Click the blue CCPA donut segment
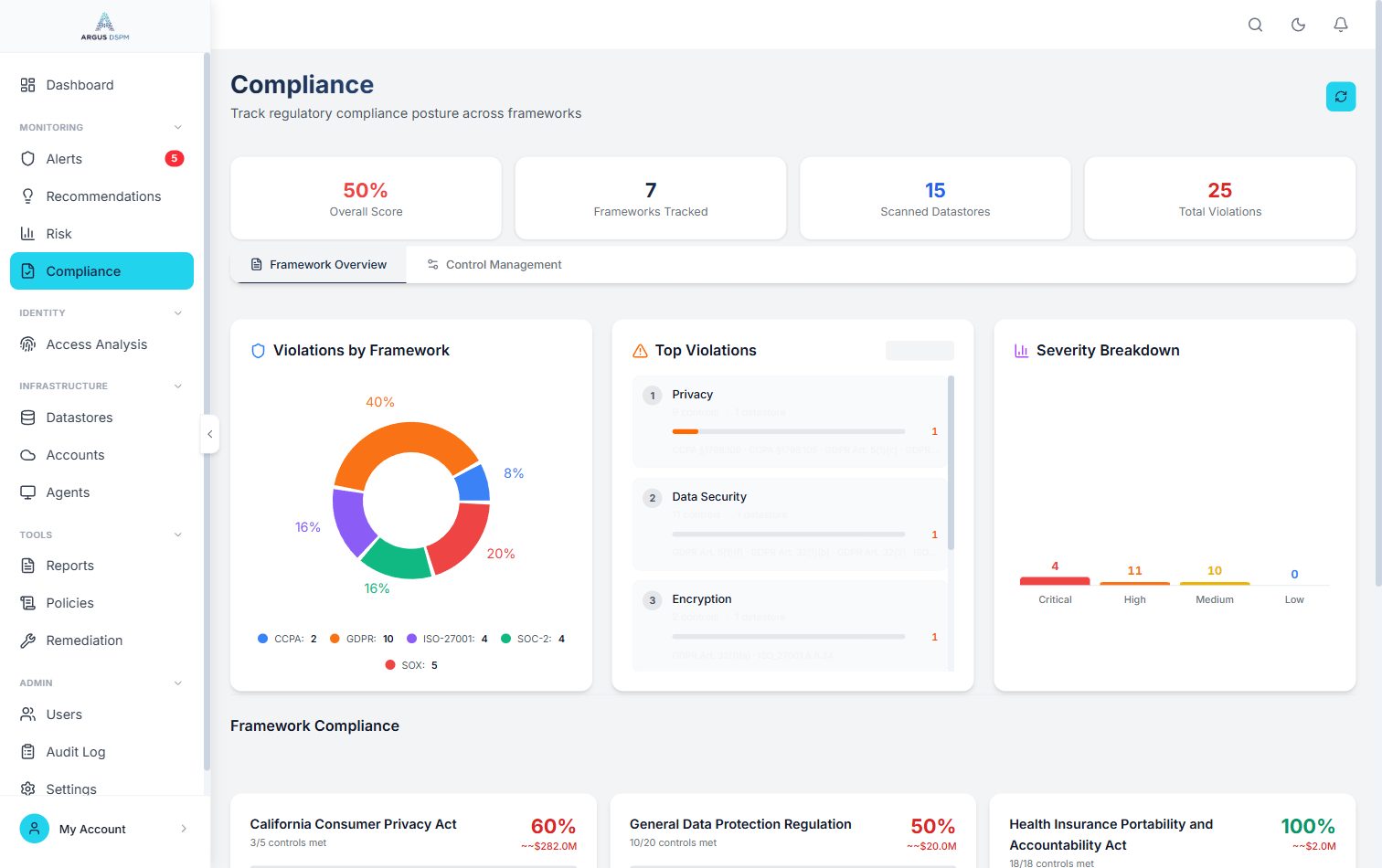 pos(473,483)
